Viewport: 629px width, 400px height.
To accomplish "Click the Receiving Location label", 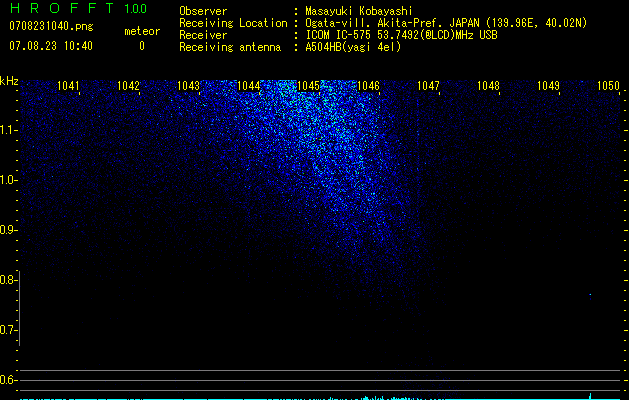I will 233,23.
